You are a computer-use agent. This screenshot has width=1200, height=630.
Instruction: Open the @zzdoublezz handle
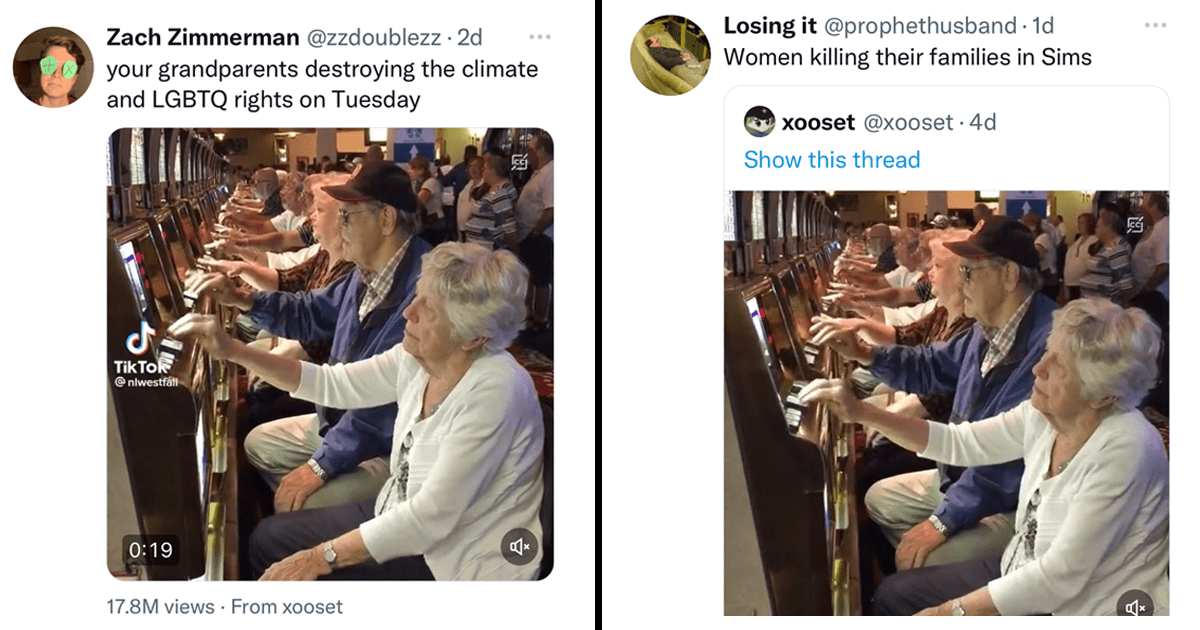coord(373,37)
